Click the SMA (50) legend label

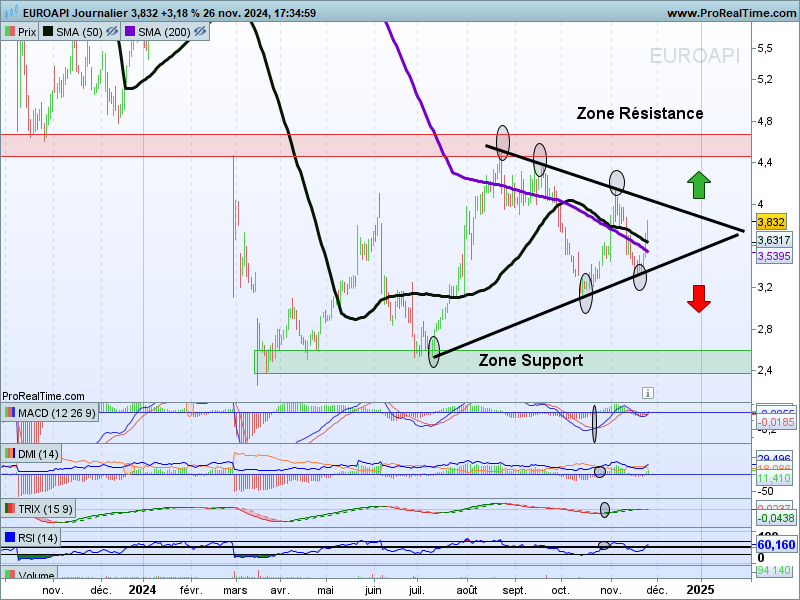(79, 32)
